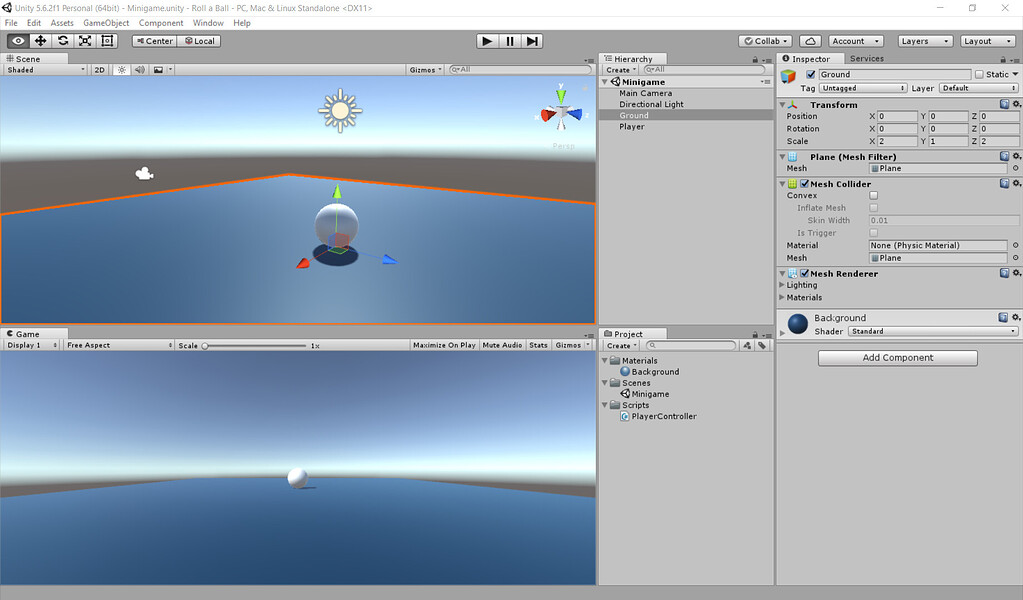
Task: Select the Rect transform tool
Action: (107, 40)
